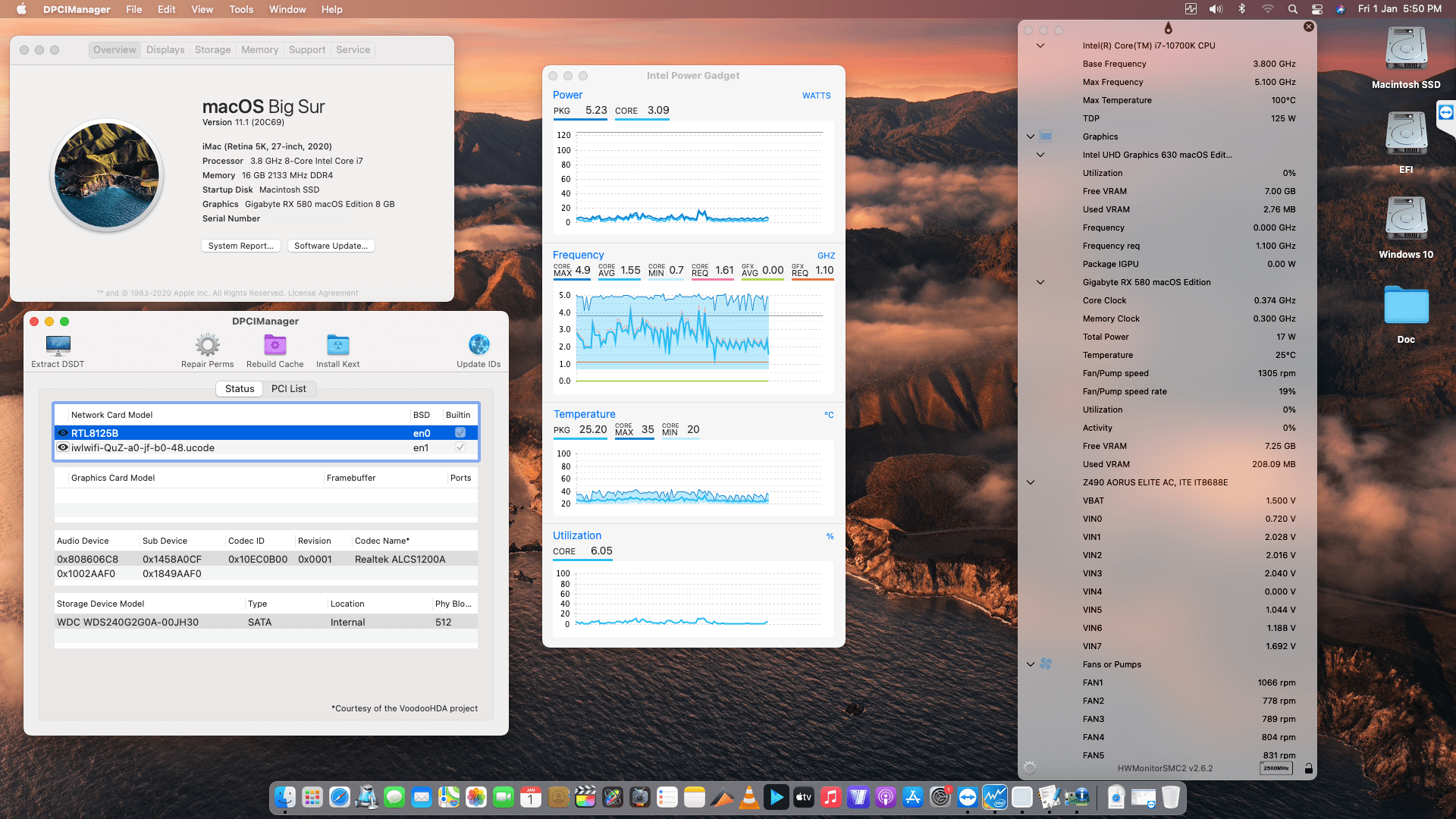The image size is (1456, 819).
Task: Click the Overview tab in About window
Action: click(115, 49)
